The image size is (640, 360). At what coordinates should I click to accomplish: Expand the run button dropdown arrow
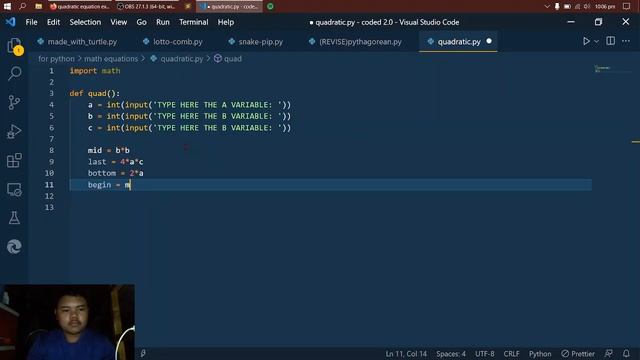click(x=596, y=41)
